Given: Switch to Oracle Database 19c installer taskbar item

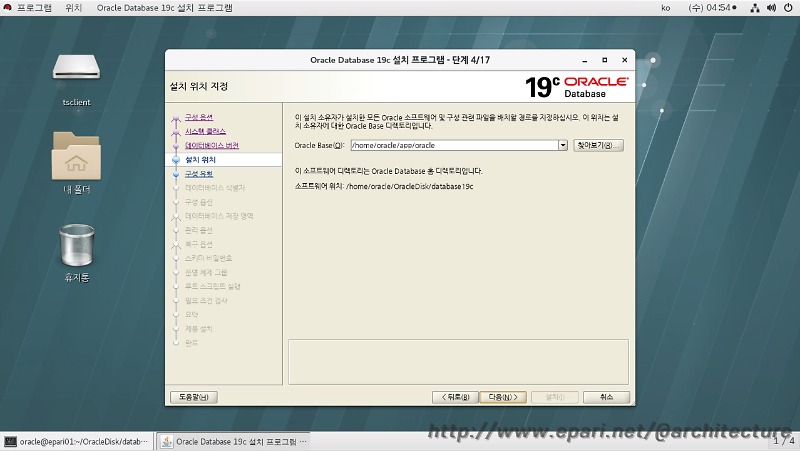Looking at the screenshot, I should tap(234, 441).
